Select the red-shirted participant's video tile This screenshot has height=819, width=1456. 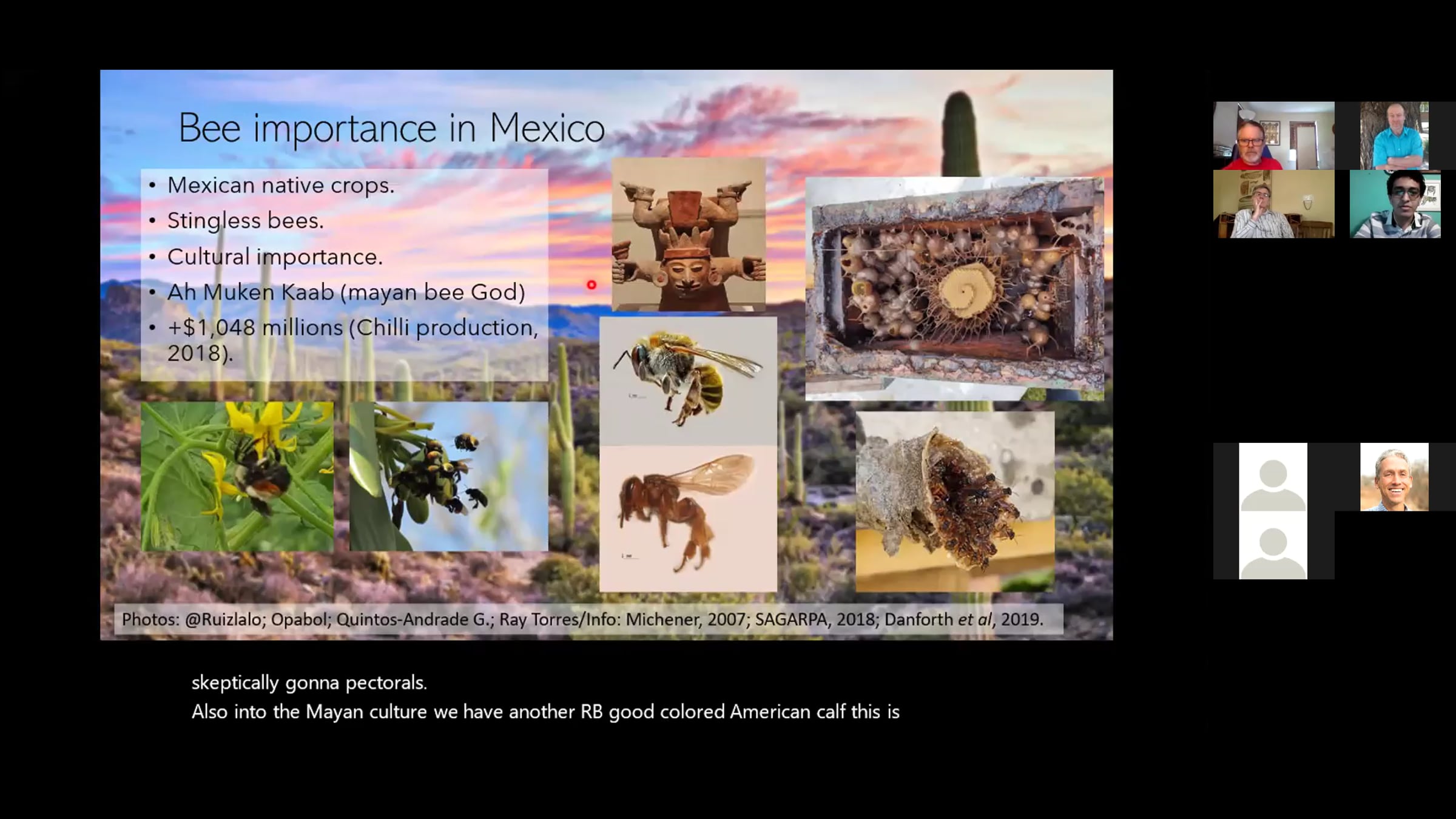point(1273,135)
